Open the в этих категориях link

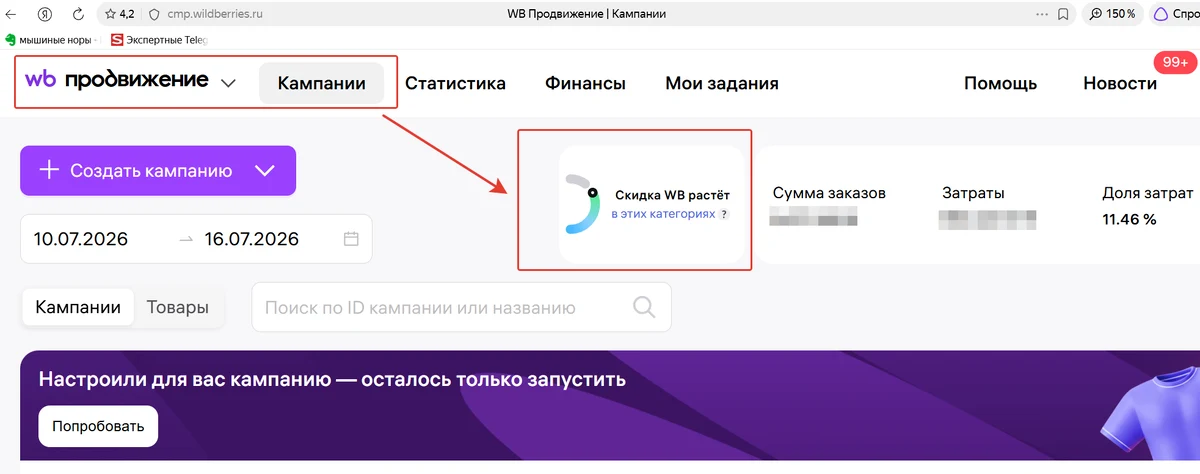[x=663, y=214]
